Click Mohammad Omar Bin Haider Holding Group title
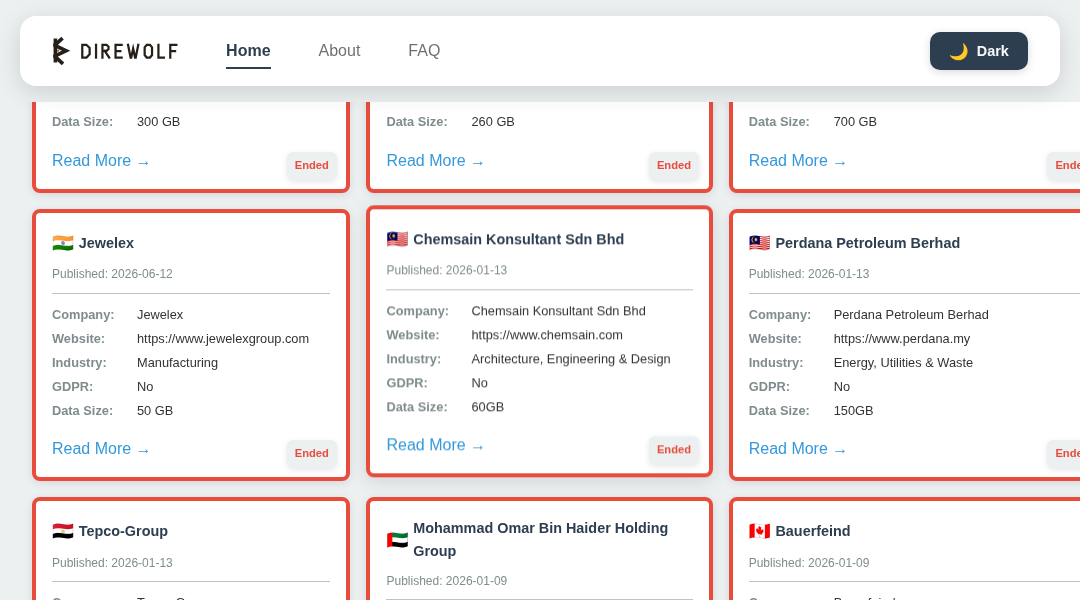Viewport: 1080px width, 600px height. point(541,539)
